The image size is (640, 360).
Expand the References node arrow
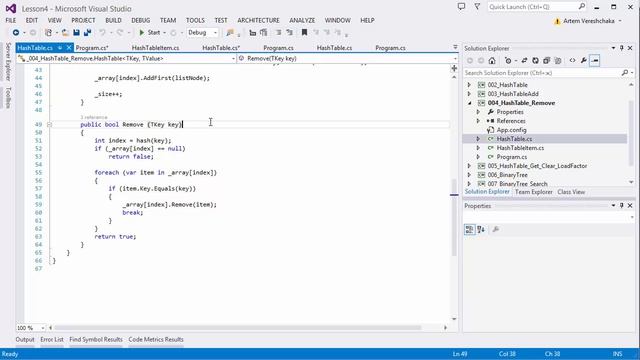coord(478,121)
